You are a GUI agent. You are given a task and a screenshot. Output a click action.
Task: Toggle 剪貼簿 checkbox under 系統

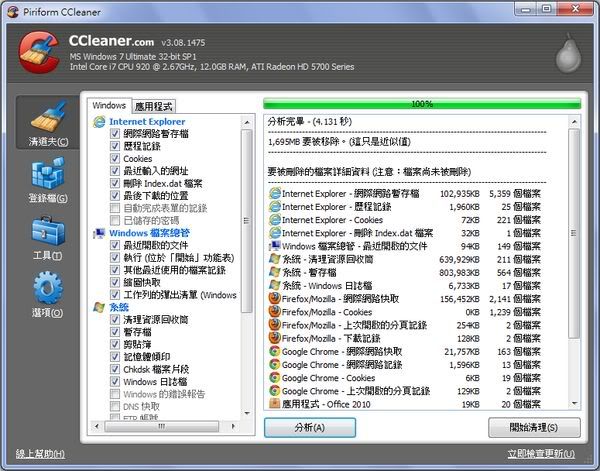pos(114,344)
